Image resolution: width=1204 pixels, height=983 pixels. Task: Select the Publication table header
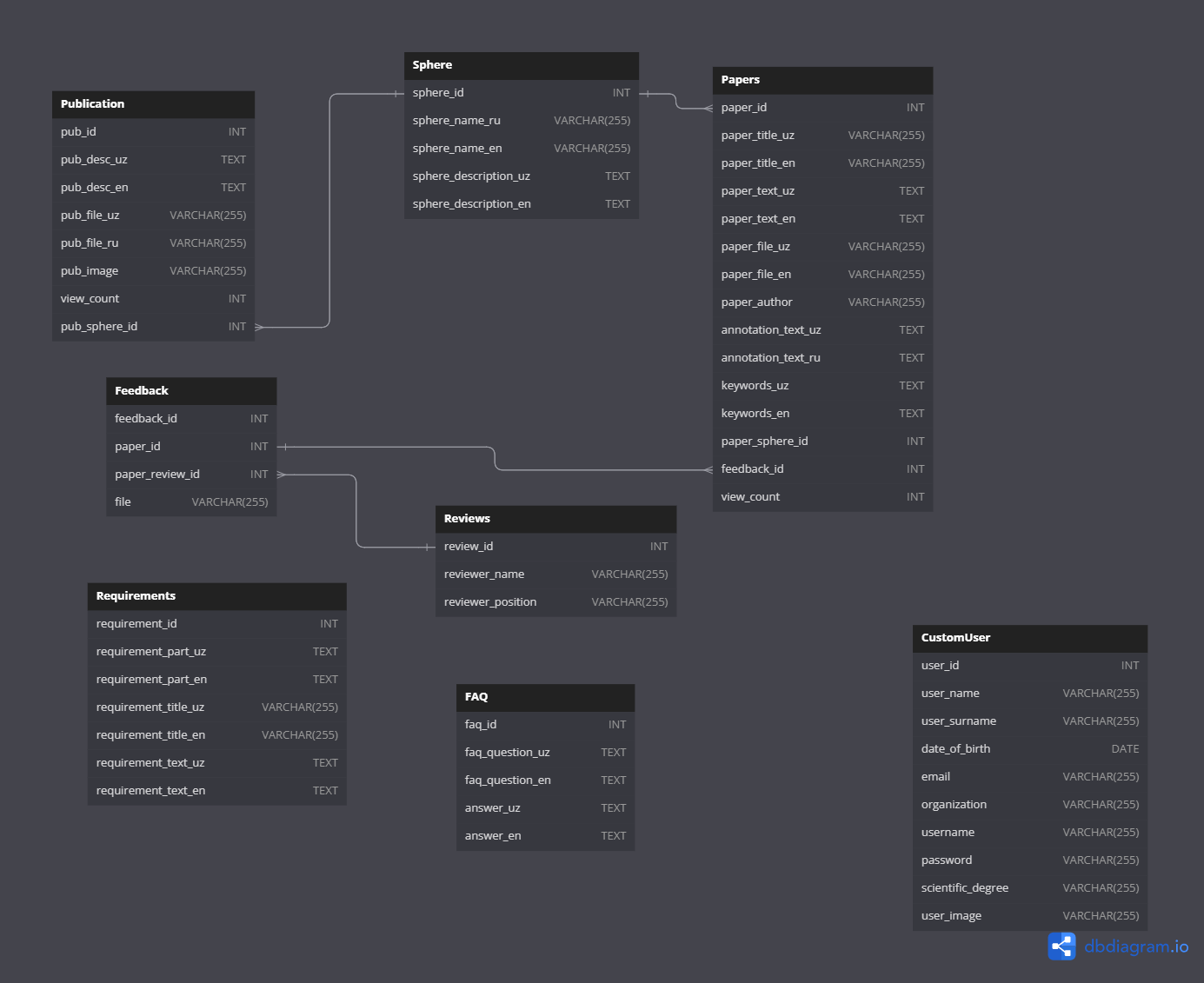153,104
